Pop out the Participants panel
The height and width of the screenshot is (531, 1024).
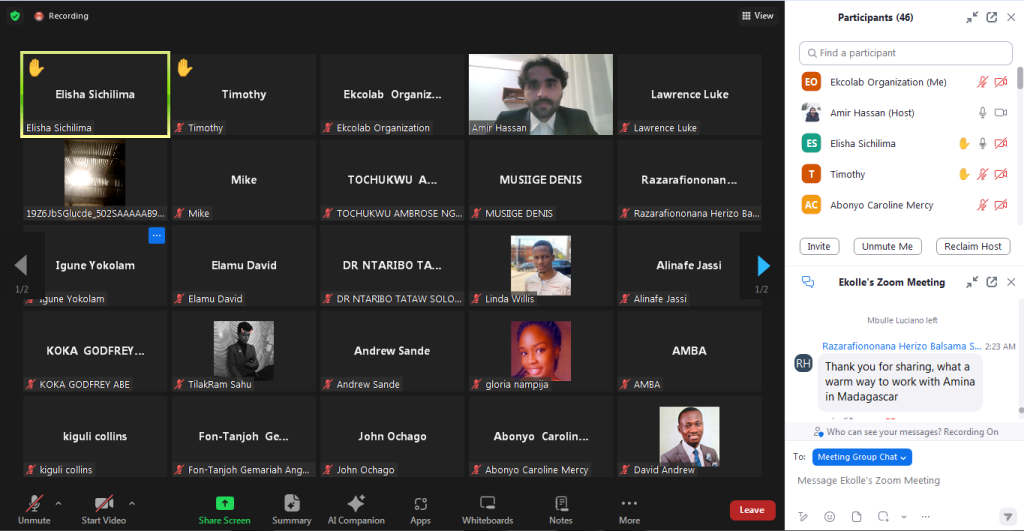991,17
